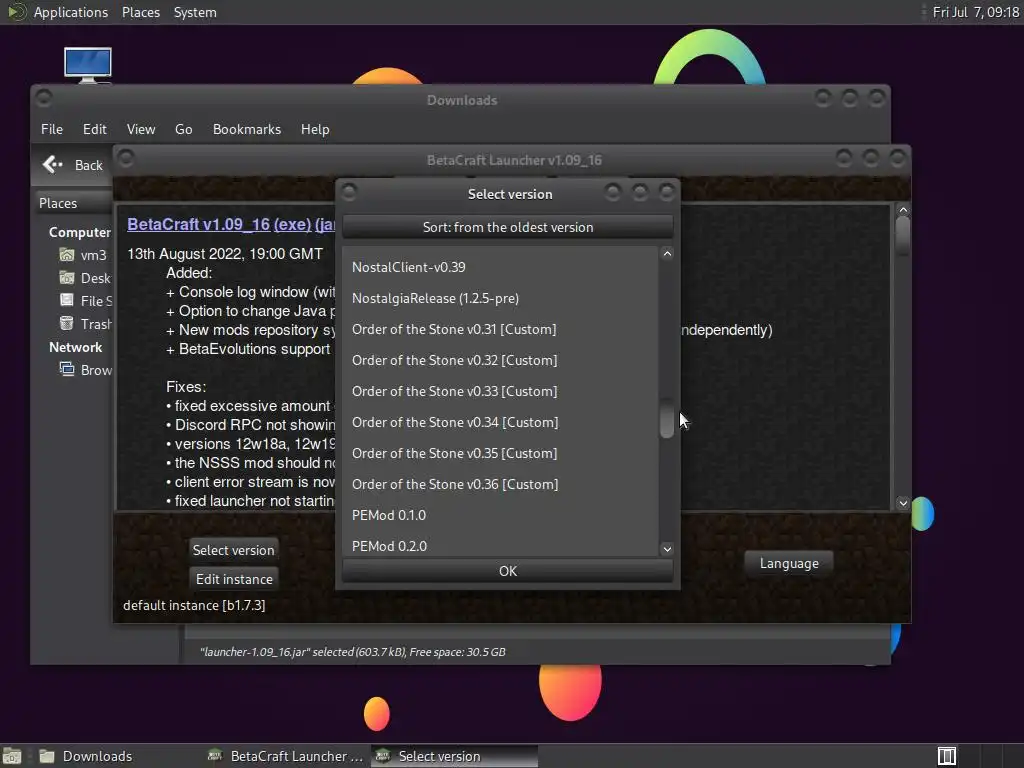Switch to Select version taskbar entry

click(455, 756)
